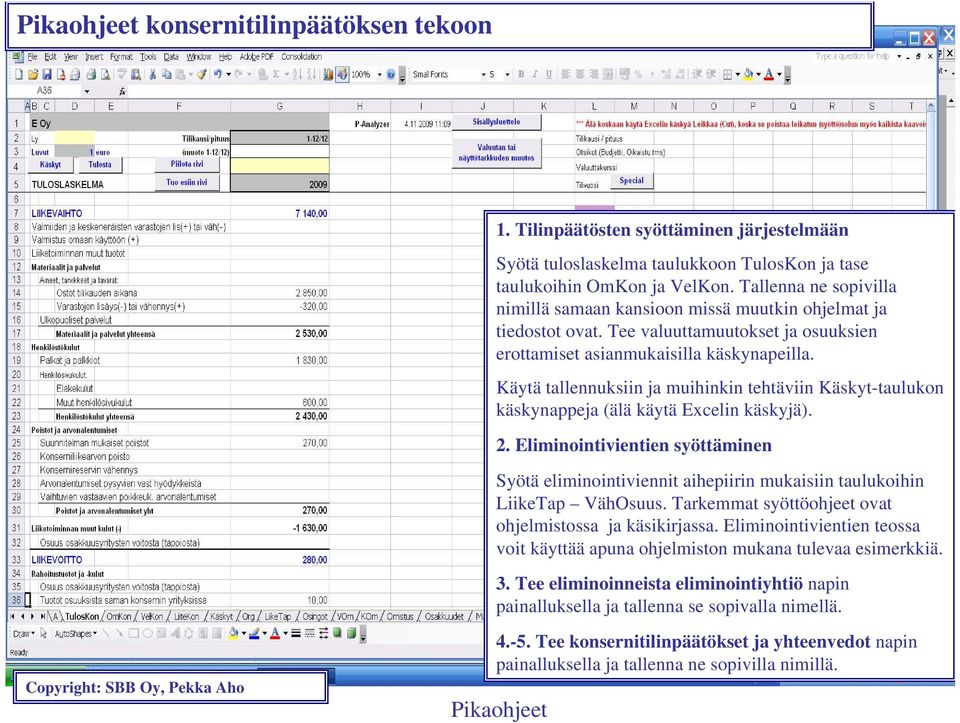The height and width of the screenshot is (723, 960).
Task: Click the Valuutan tai näyttötarkkuuden muutos button
Action: pos(497,152)
